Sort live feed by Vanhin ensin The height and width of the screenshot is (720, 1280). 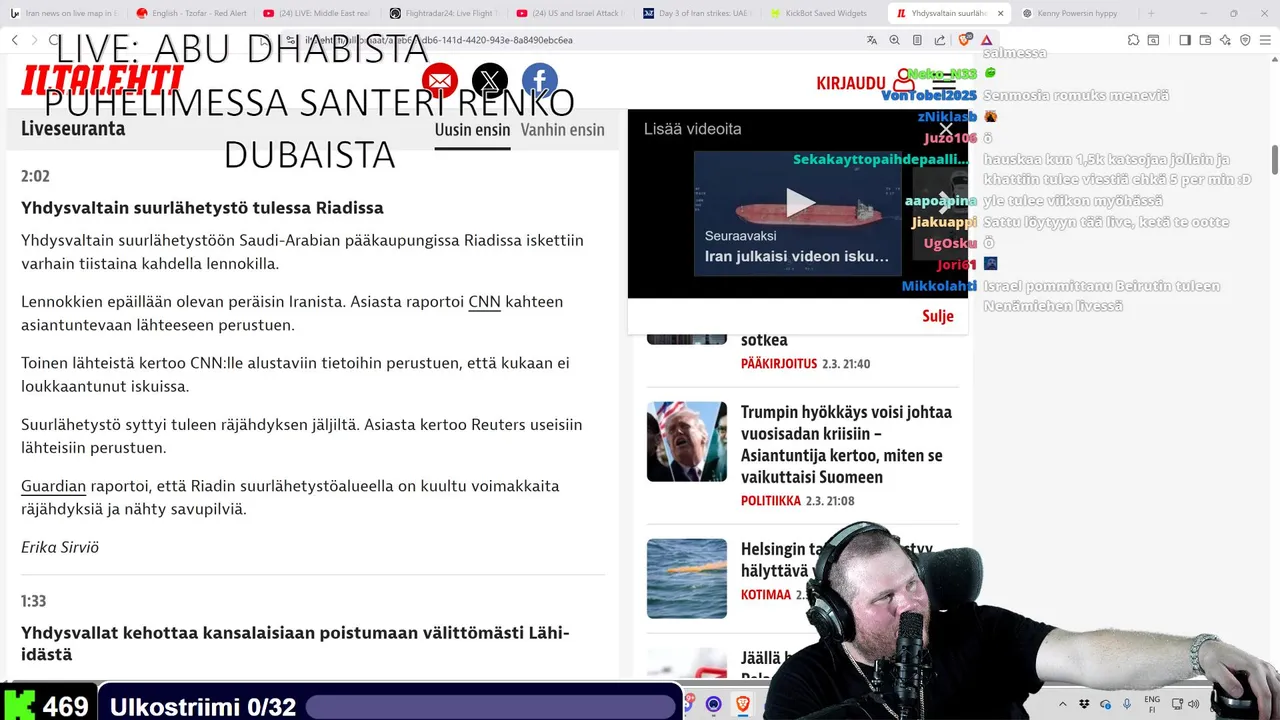[563, 130]
